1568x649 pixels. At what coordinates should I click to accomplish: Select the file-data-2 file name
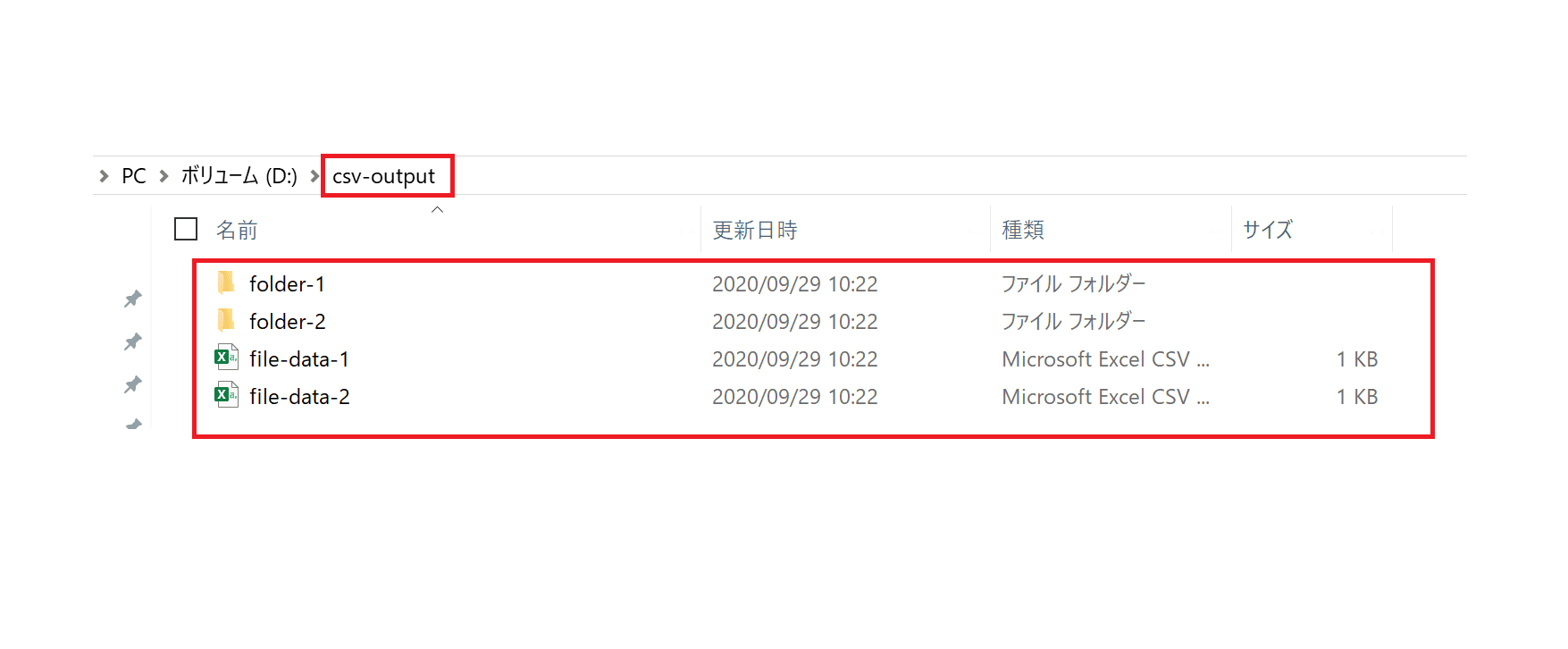[x=299, y=396]
